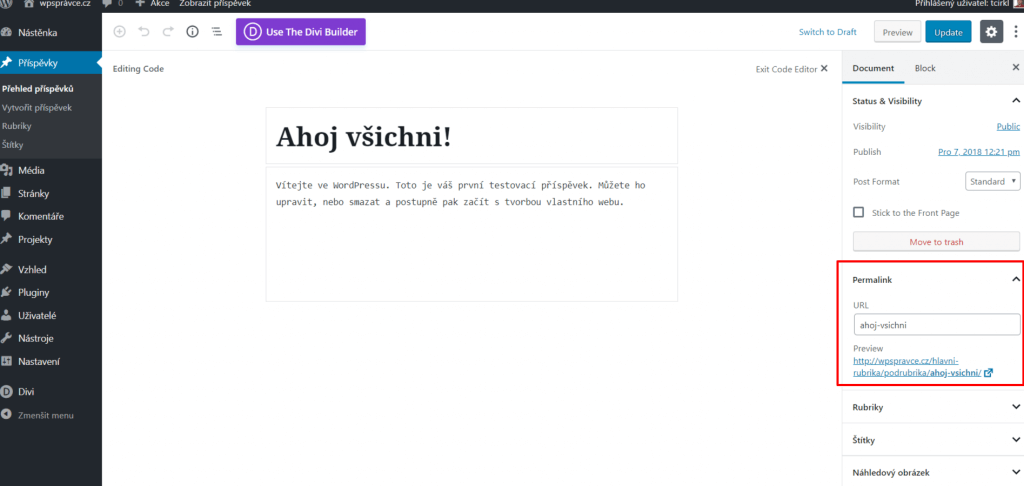Click the admin bar comments bubble icon
1024x486 pixels.
(107, 3)
